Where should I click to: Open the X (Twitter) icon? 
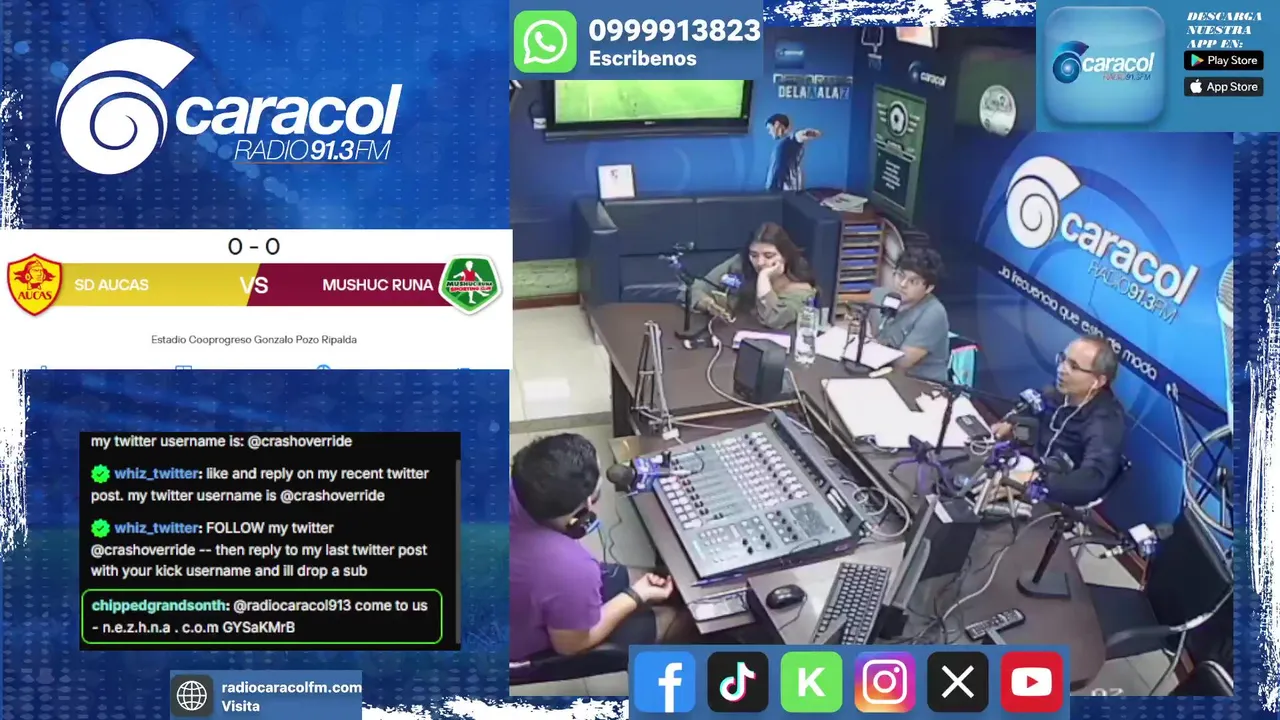(x=958, y=682)
